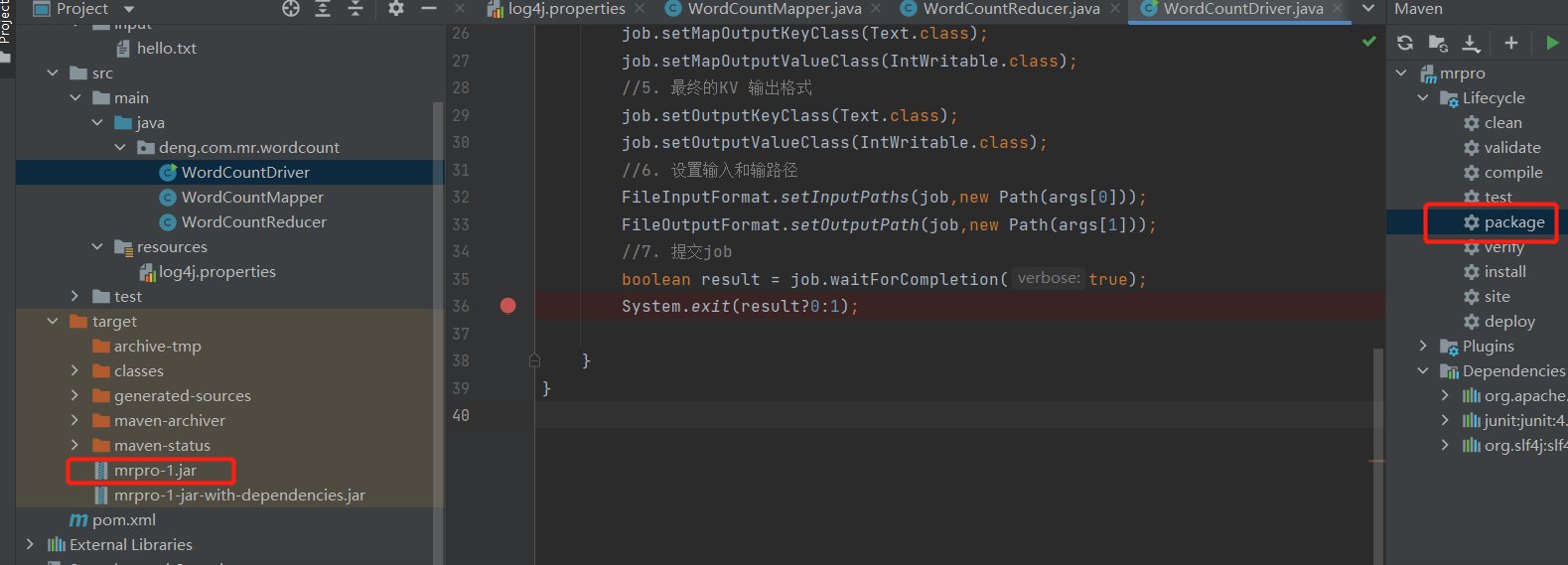Image resolution: width=1568 pixels, height=565 pixels.
Task: Click the locate/select opened file target icon
Action: click(x=290, y=9)
